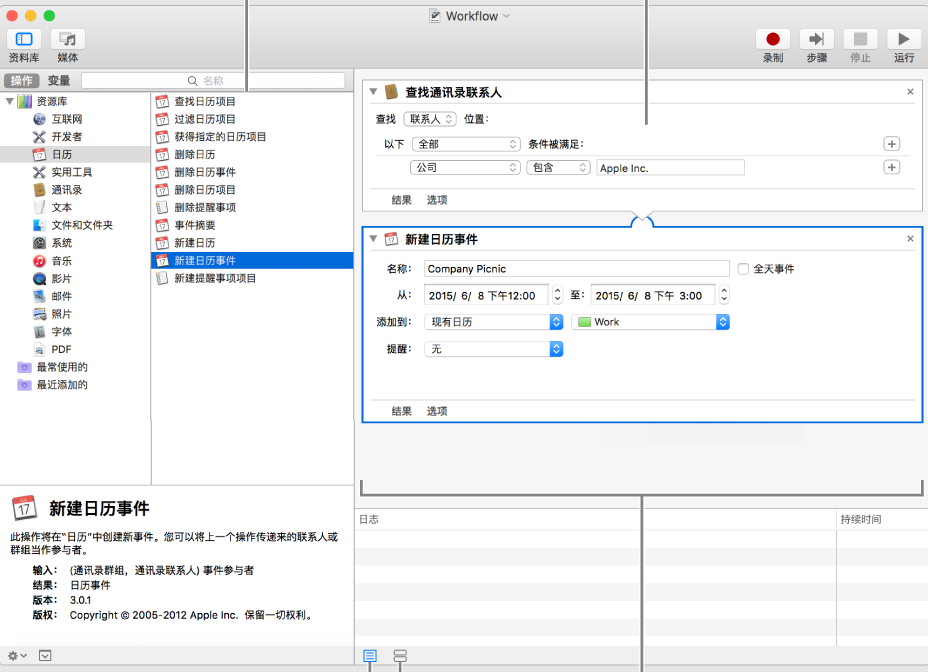Select the 互联网 category
Image resolution: width=928 pixels, height=672 pixels.
pos(67,119)
